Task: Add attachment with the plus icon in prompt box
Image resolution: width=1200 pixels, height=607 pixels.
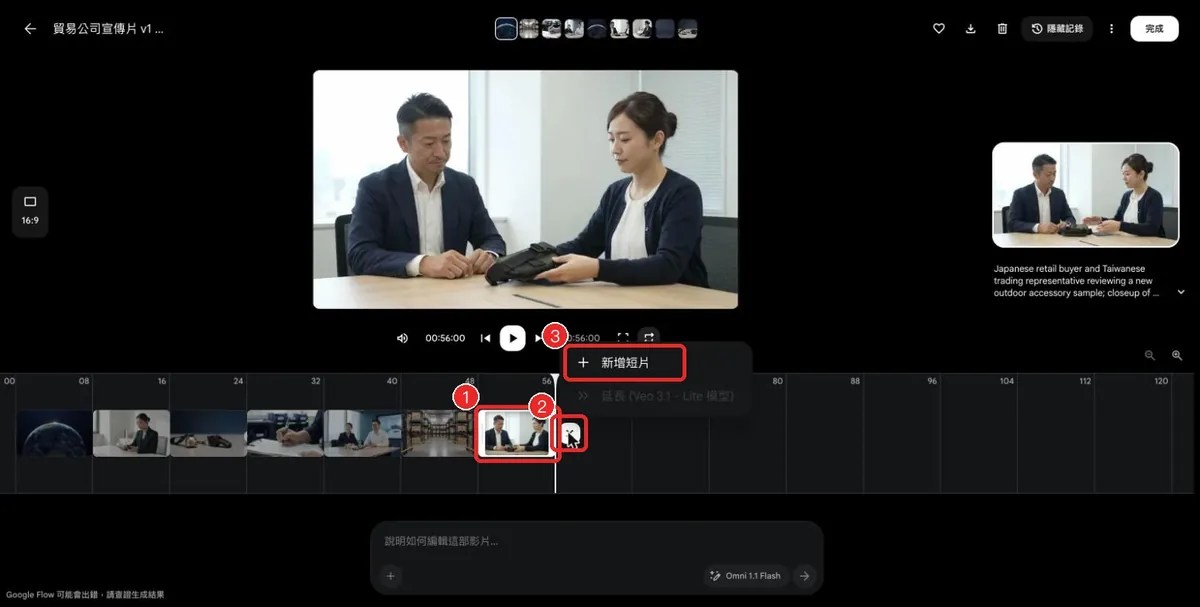Action: coord(391,575)
